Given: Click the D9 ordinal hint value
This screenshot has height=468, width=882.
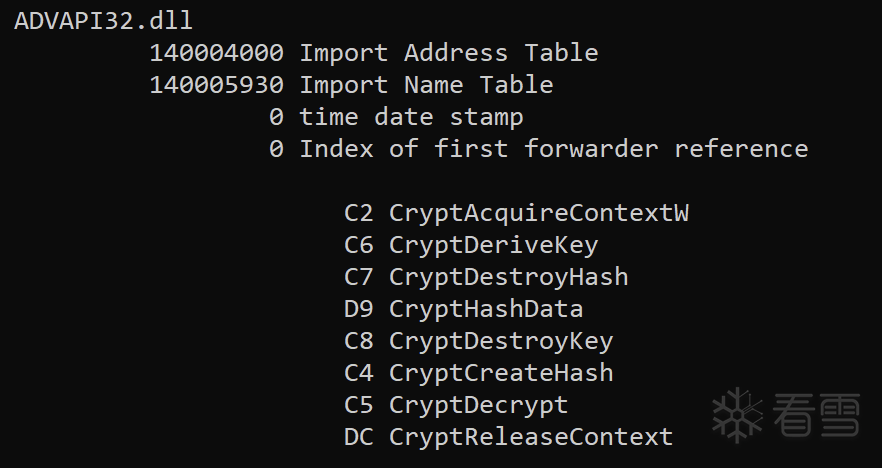Looking at the screenshot, I should pyautogui.click(x=359, y=309).
